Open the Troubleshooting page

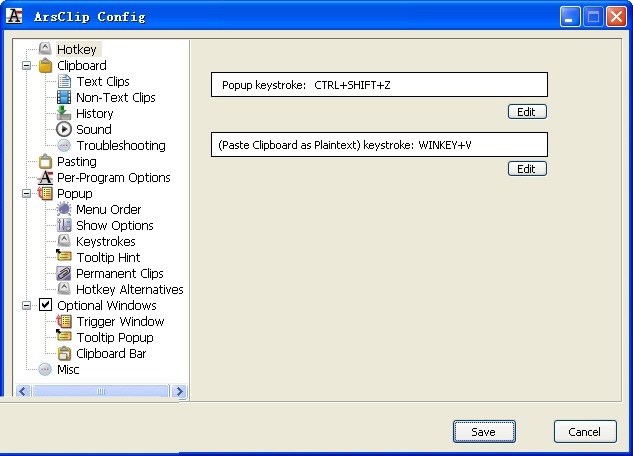[x=121, y=145]
